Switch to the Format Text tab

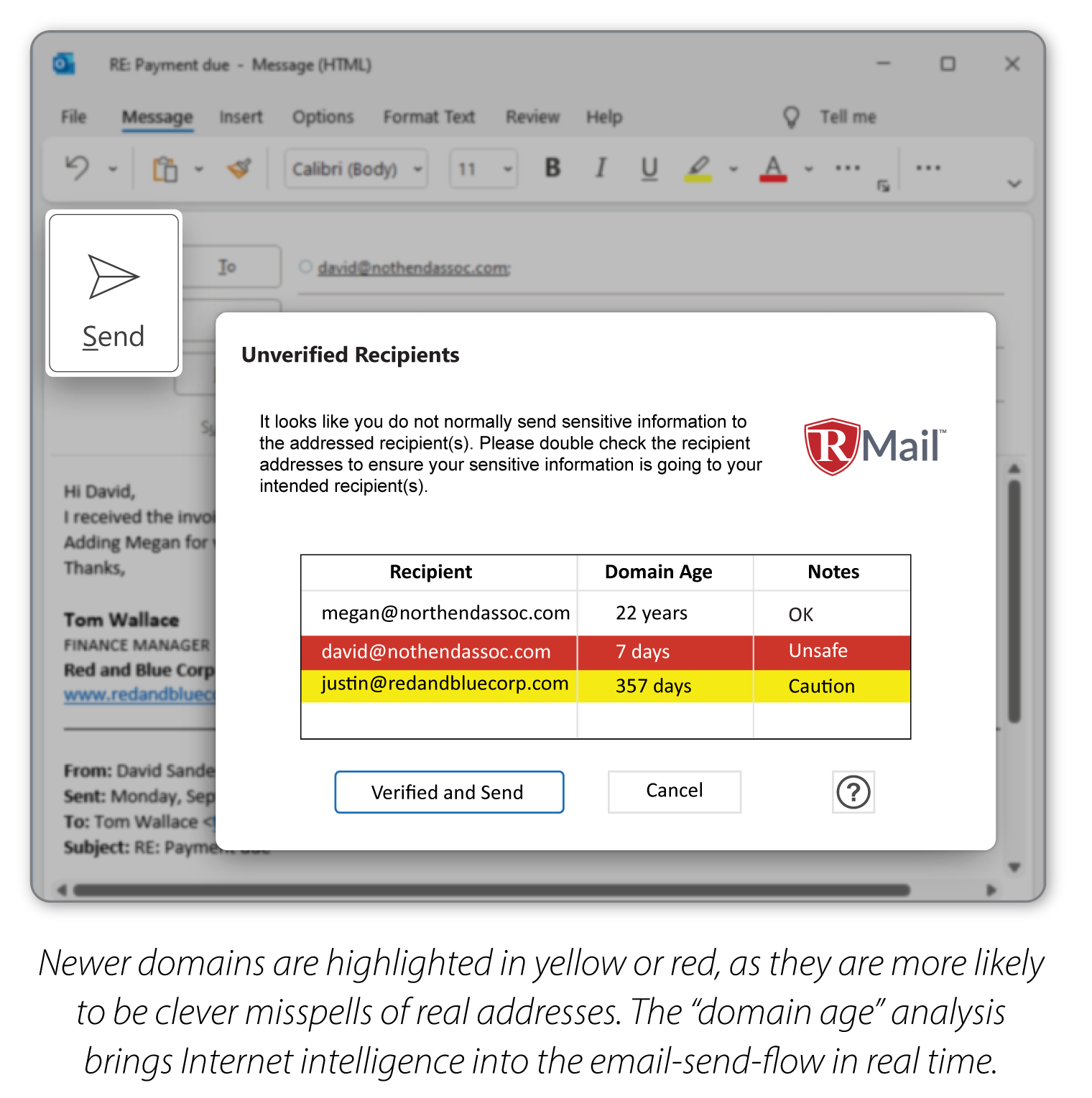[429, 117]
